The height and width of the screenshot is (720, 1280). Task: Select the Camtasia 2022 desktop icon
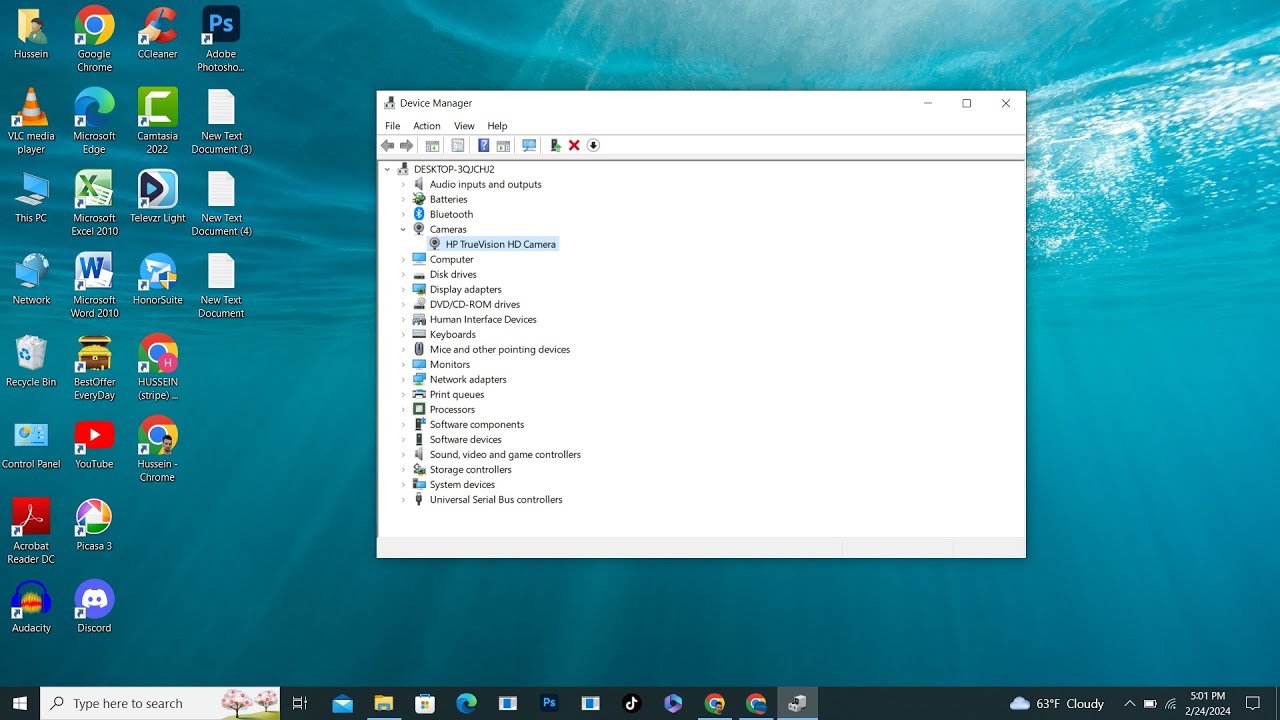pyautogui.click(x=157, y=122)
